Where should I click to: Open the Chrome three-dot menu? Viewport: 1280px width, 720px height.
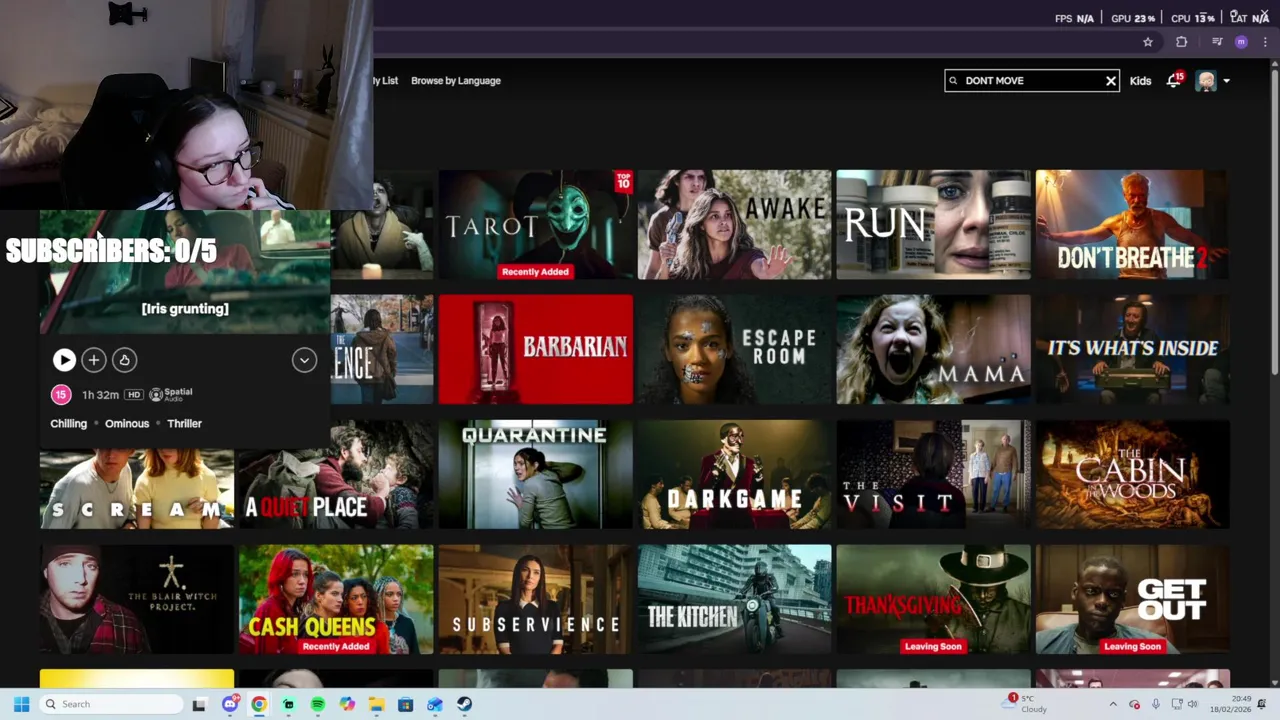pyautogui.click(x=1265, y=42)
